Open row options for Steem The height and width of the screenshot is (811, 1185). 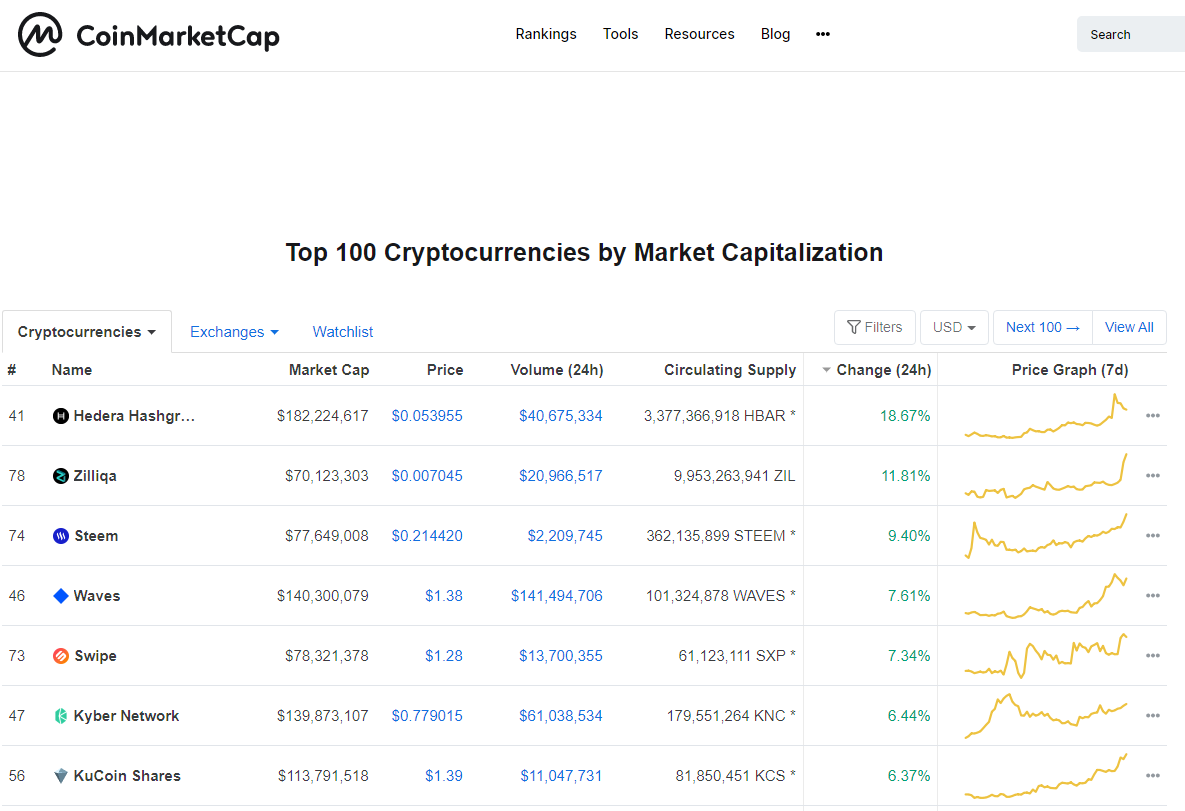click(x=1153, y=536)
